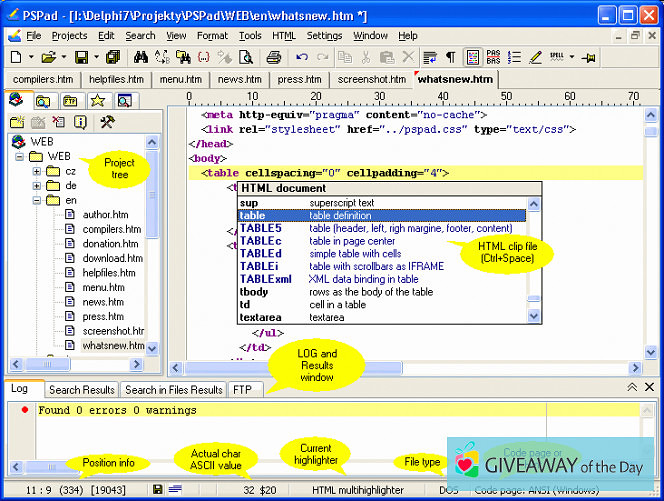Screen dimensions: 664x501
Task: Click the matching bracket icon
Action: coord(204,57)
